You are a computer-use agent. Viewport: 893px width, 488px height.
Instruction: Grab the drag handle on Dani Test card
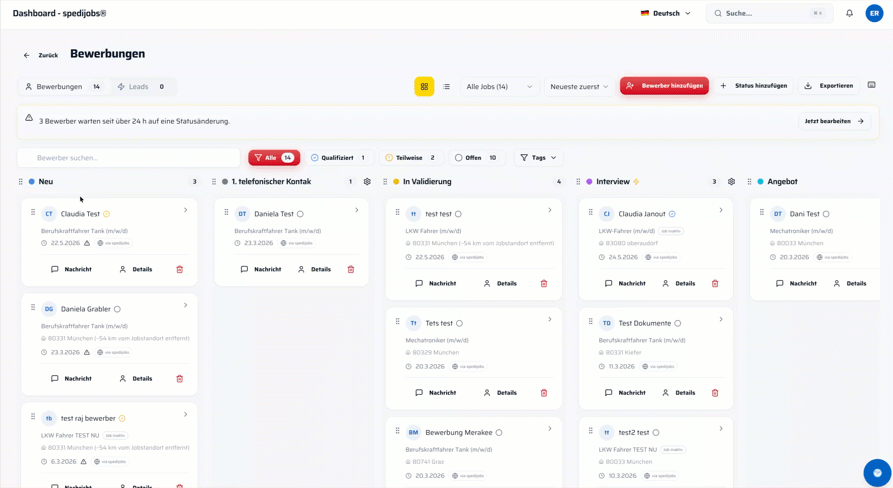coord(761,212)
